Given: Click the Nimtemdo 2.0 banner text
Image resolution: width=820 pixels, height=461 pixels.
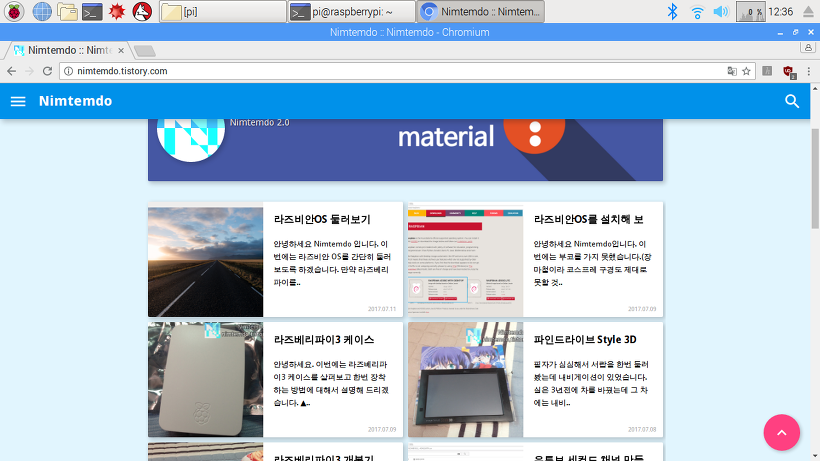Looking at the screenshot, I should point(259,122).
